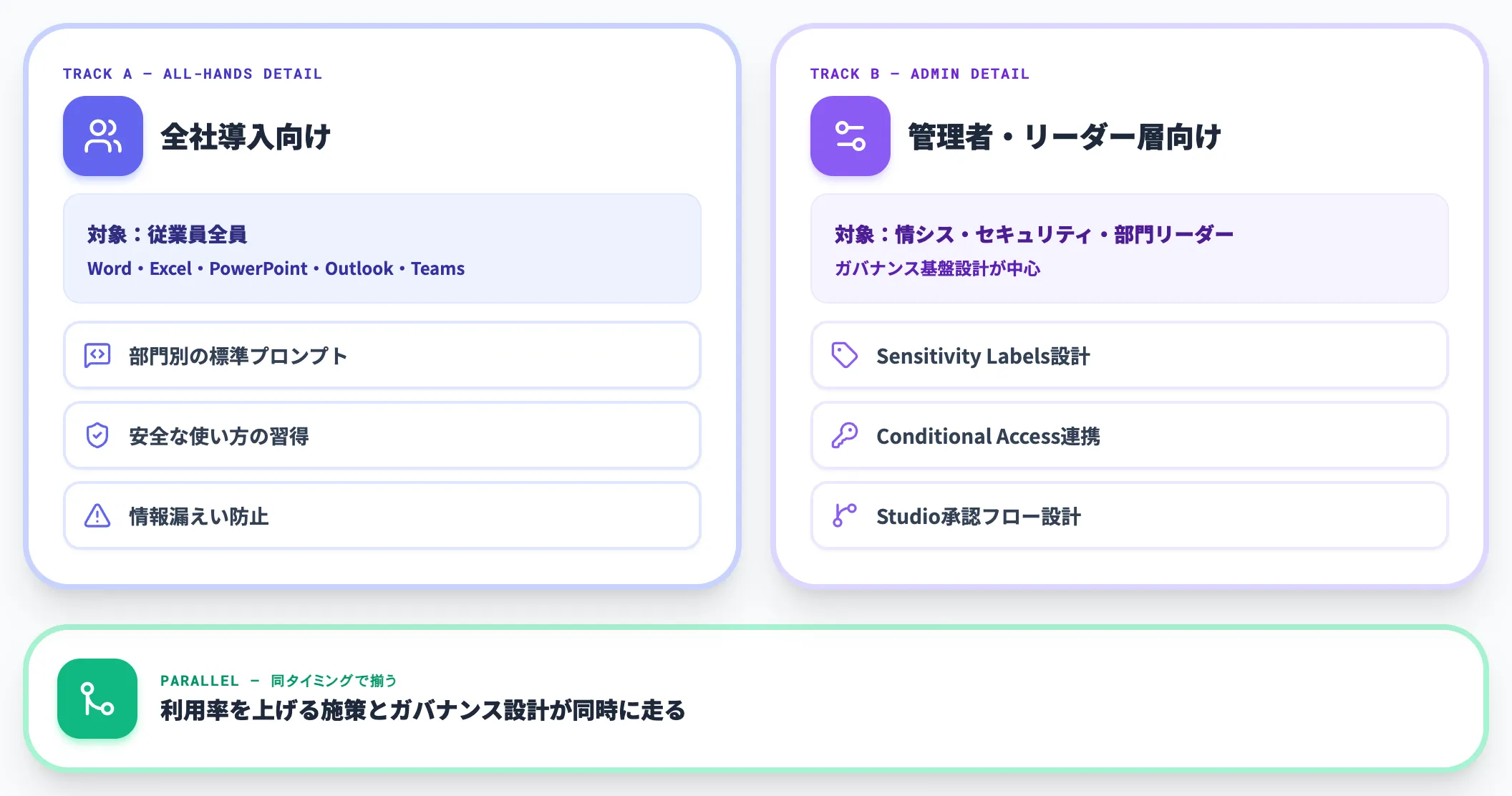Click the 対象：従業員全員 text
Image resolution: width=1512 pixels, height=796 pixels.
pos(168,234)
